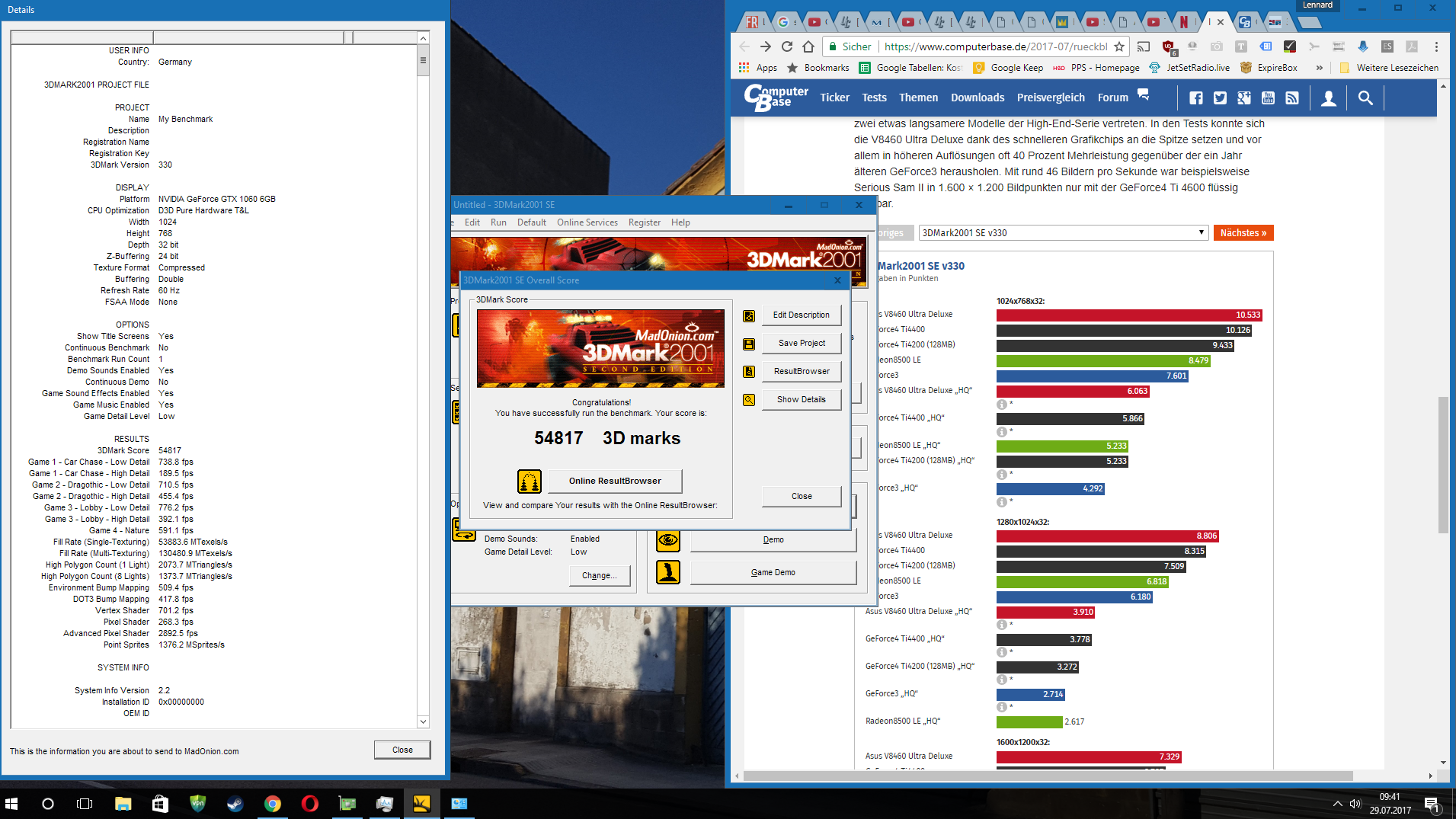Open the Preisvergleich link
The height and width of the screenshot is (819, 1456).
tap(1051, 98)
